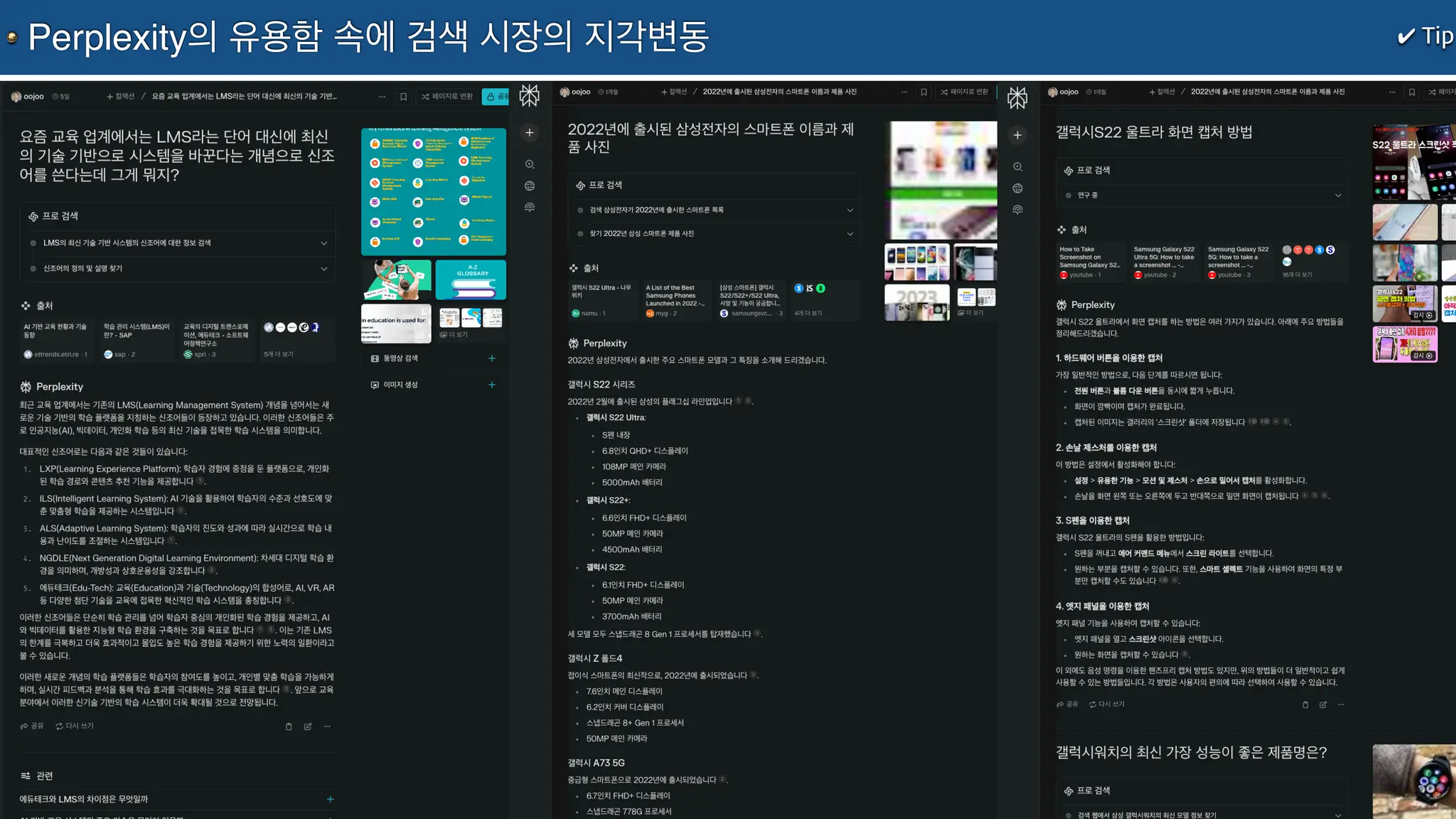
Task: Open the blurred Samsung phones main image in middle panel
Action: pos(941,180)
